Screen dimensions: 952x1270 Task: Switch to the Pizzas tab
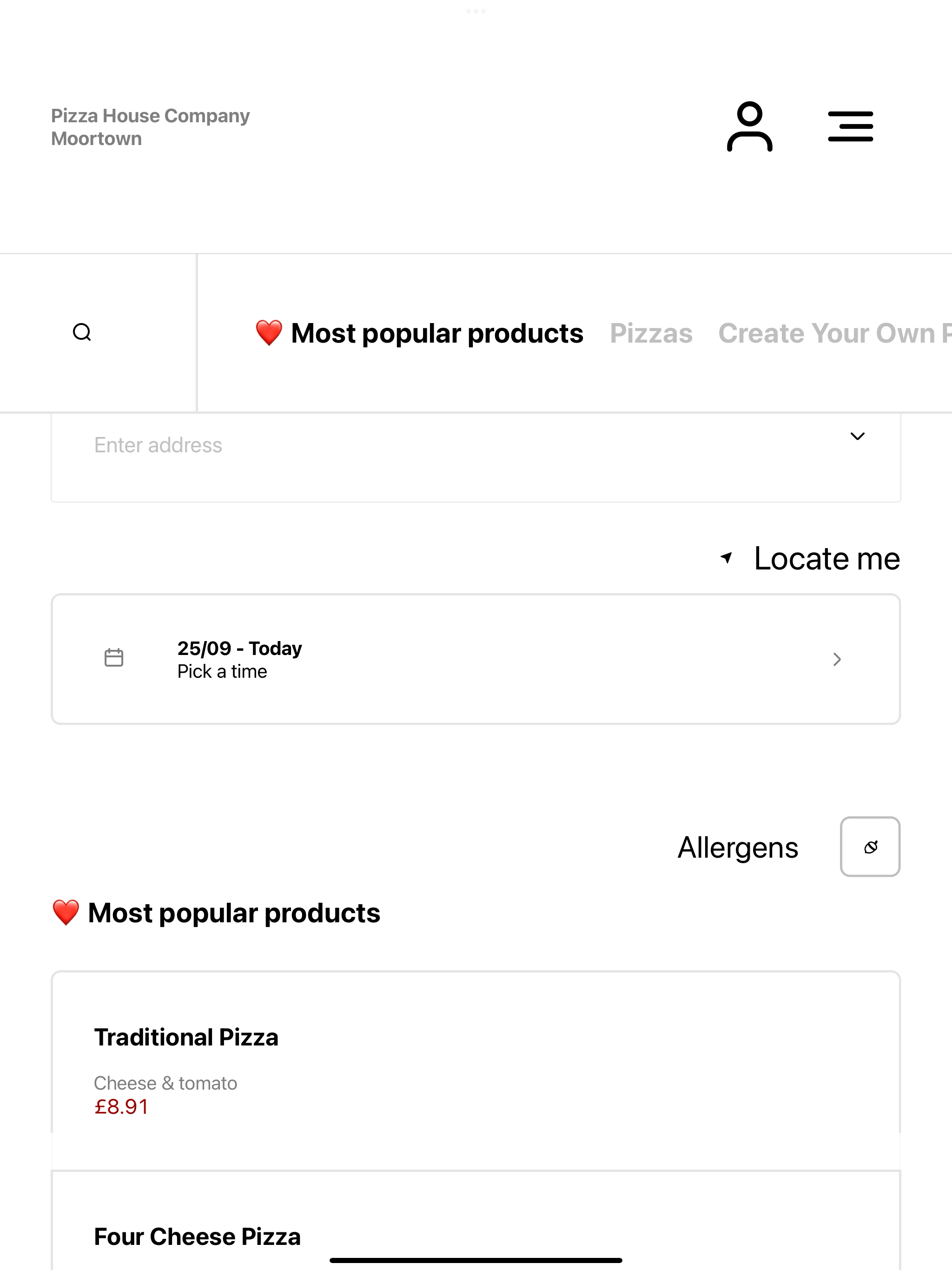(x=651, y=334)
